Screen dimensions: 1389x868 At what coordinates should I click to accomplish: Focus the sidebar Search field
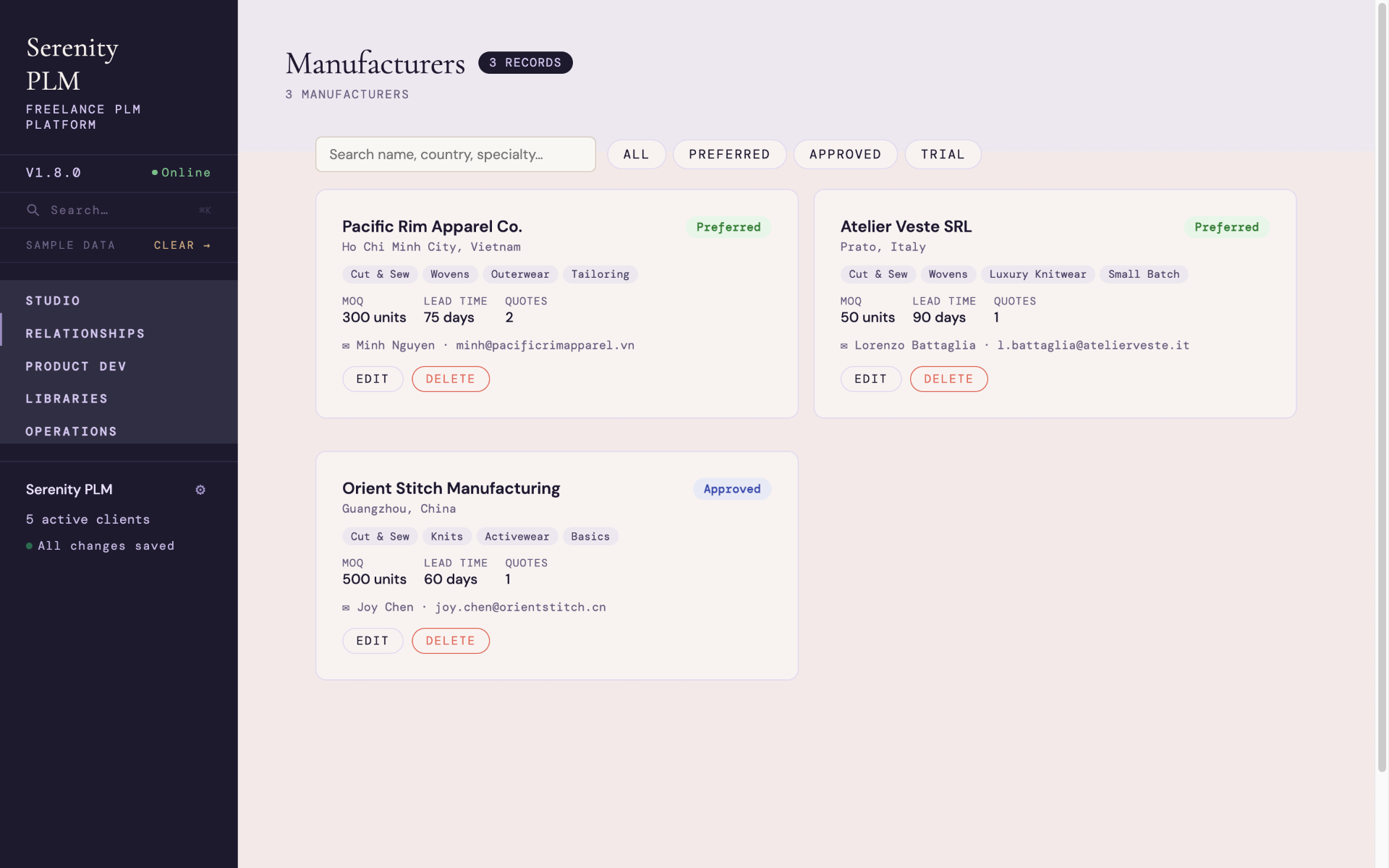(x=119, y=210)
